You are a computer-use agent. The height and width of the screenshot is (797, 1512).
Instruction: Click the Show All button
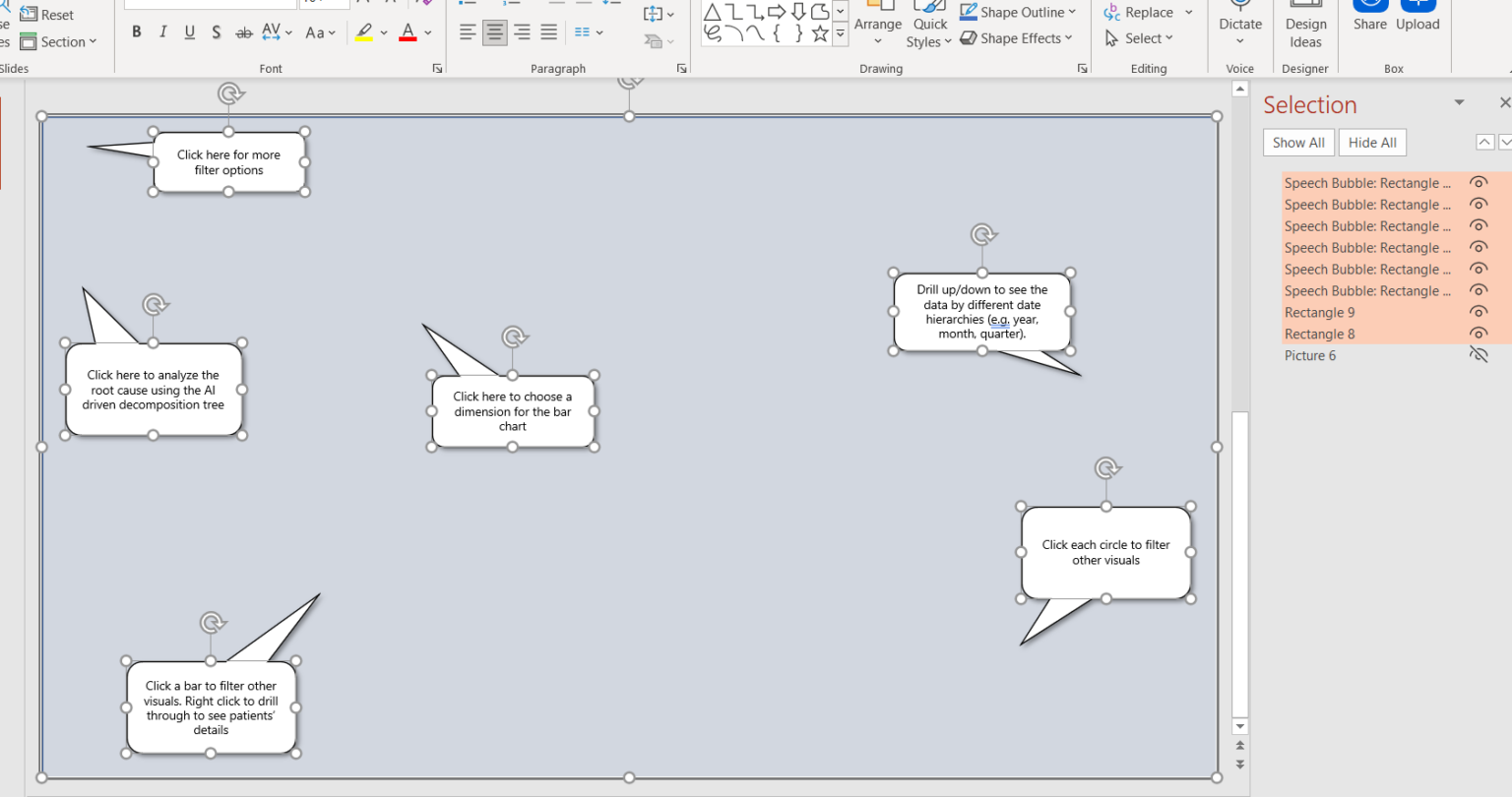point(1298,143)
